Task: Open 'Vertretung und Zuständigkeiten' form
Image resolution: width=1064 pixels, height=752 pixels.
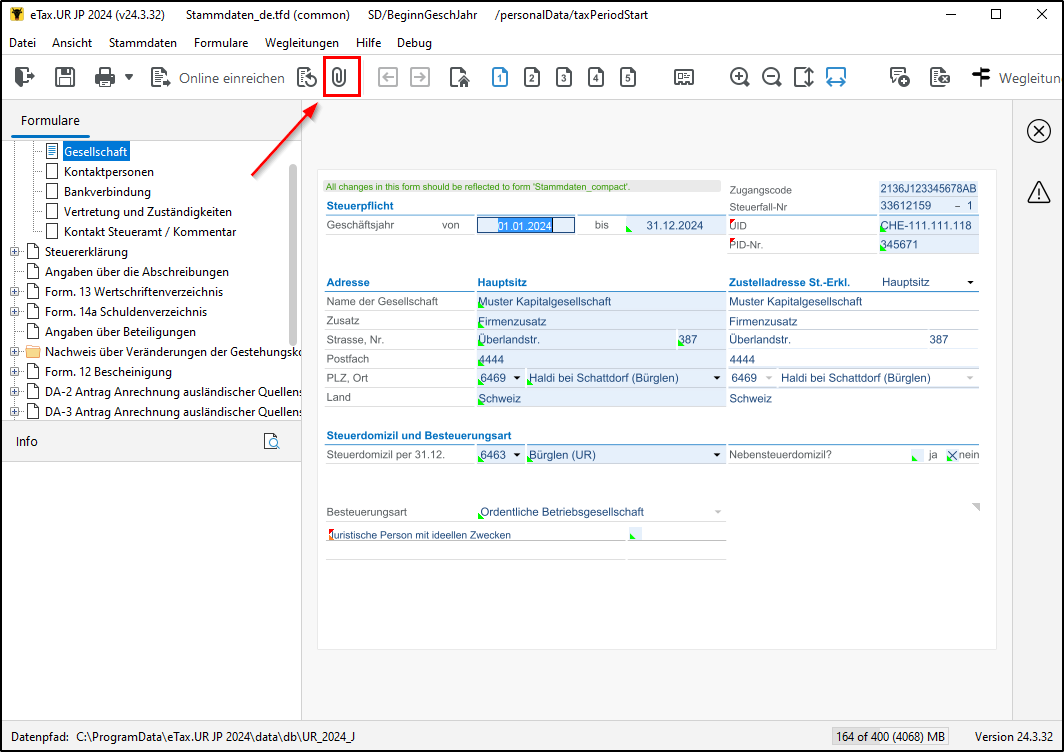Action: [148, 212]
